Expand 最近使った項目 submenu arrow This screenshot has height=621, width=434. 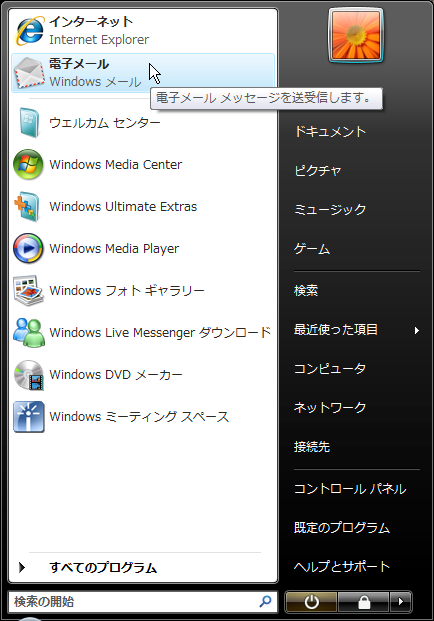[x=416, y=330]
